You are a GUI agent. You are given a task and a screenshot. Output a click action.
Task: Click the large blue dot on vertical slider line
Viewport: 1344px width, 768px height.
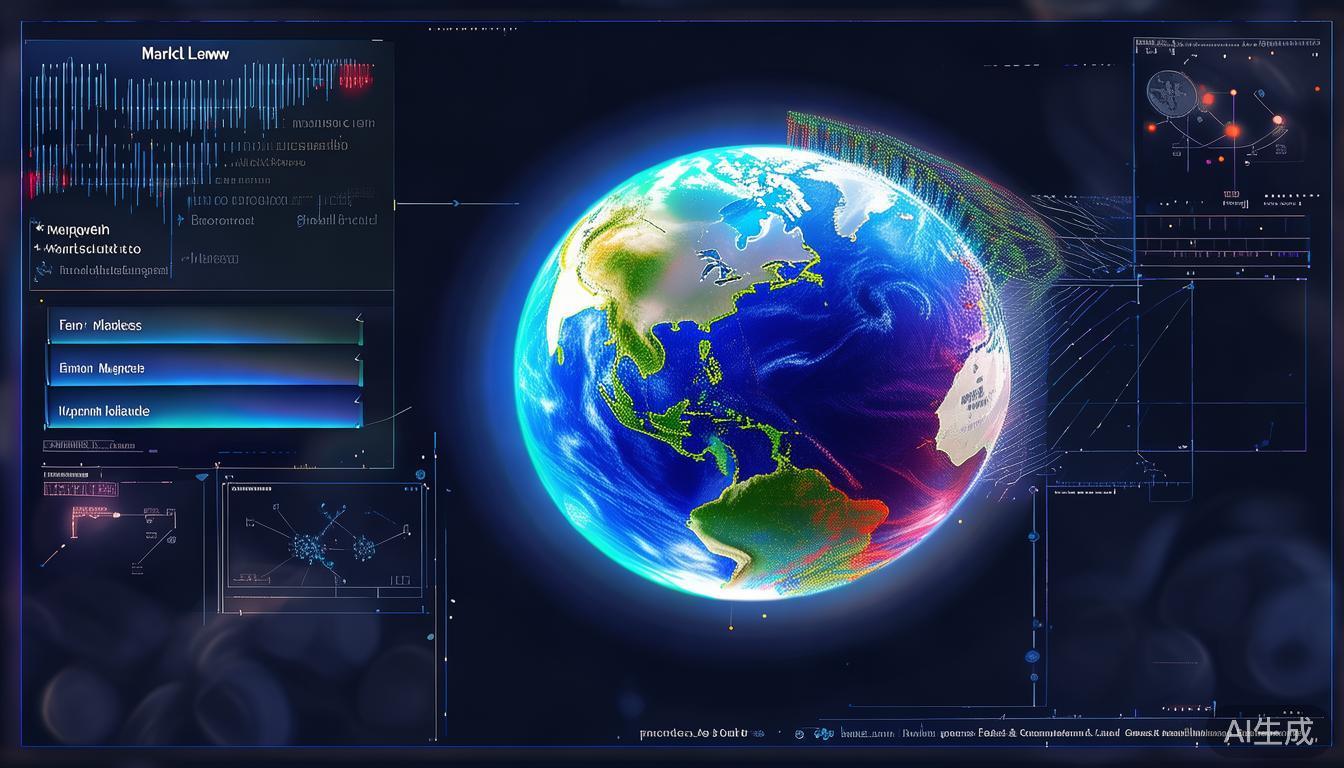click(x=1032, y=656)
